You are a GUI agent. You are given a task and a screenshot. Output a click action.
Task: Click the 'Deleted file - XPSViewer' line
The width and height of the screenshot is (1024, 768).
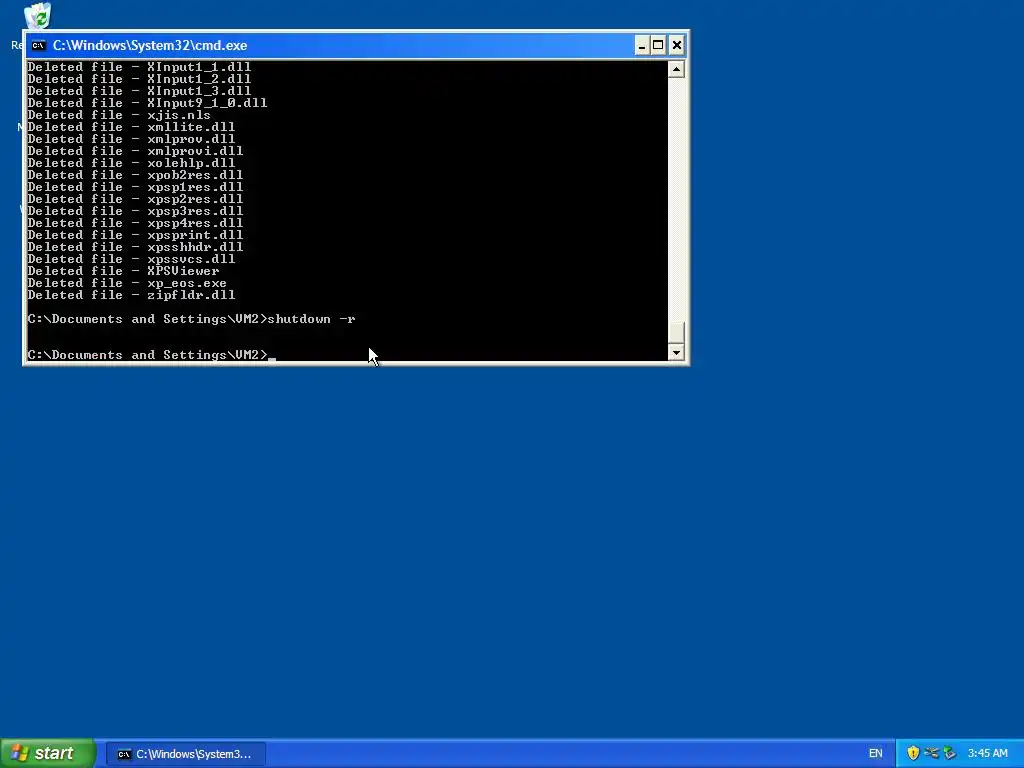tap(123, 271)
